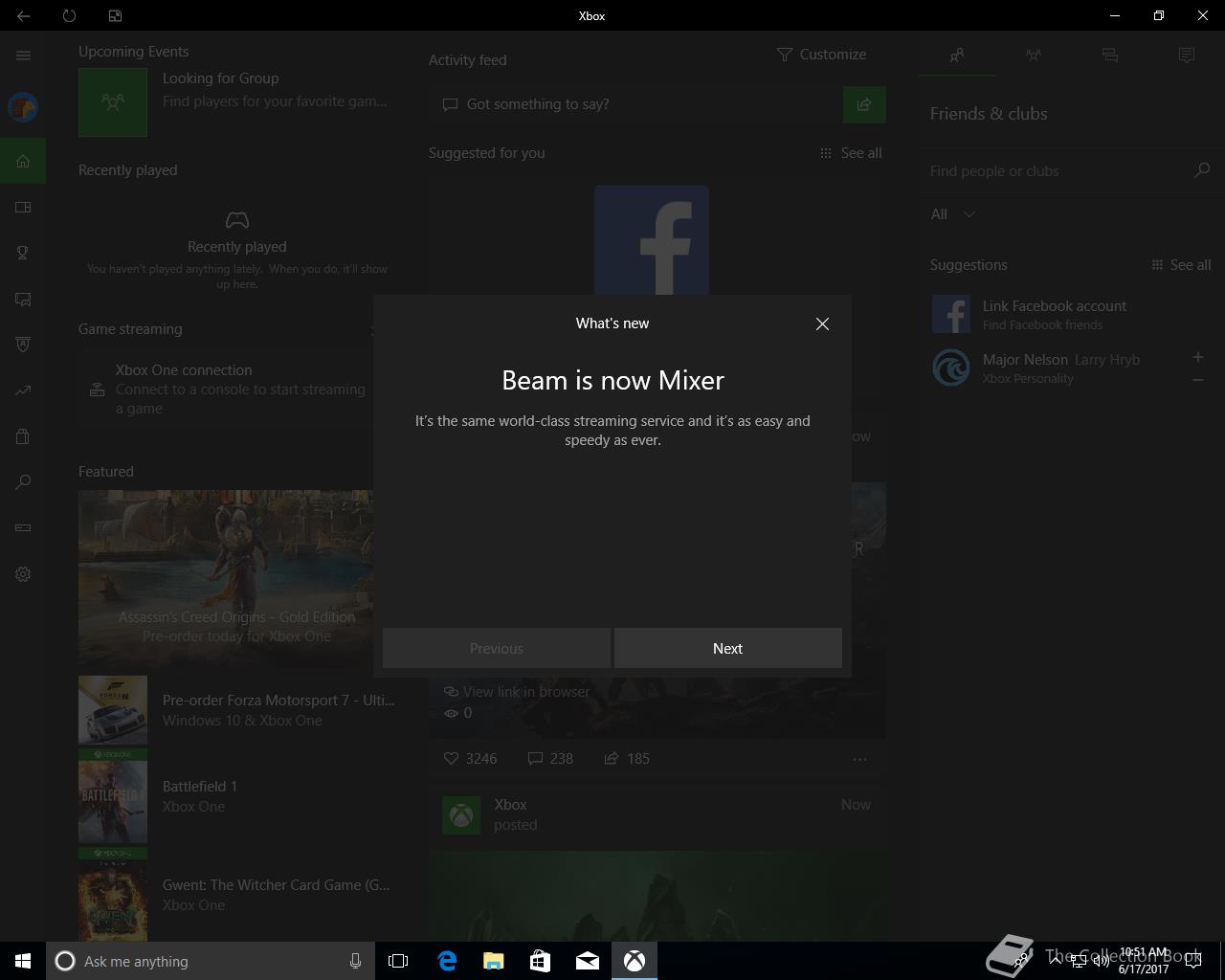This screenshot has height=980, width=1225.
Task: Open Game DVR sidebar icon
Action: (23, 299)
